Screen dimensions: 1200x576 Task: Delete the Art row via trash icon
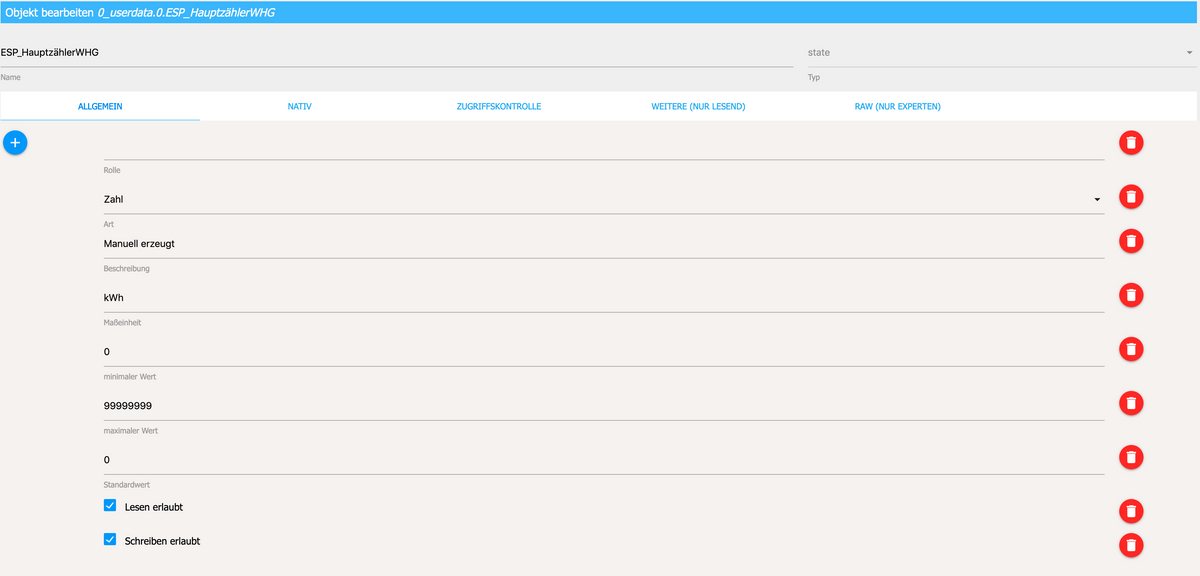tap(1131, 197)
